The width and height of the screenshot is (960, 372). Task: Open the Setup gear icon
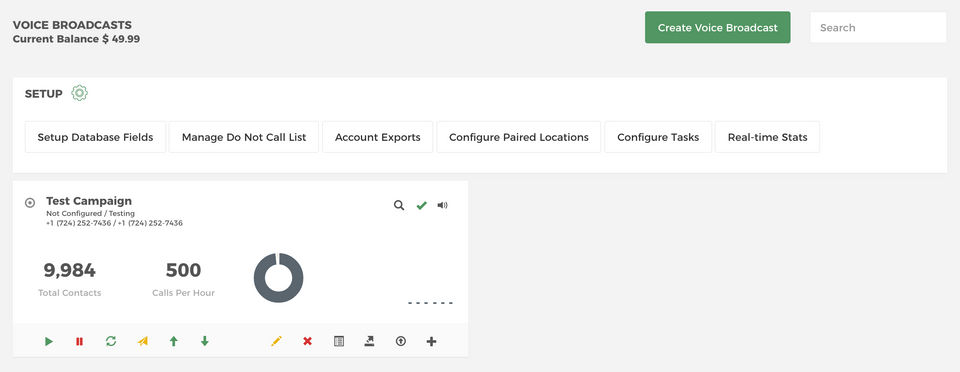pyautogui.click(x=80, y=93)
